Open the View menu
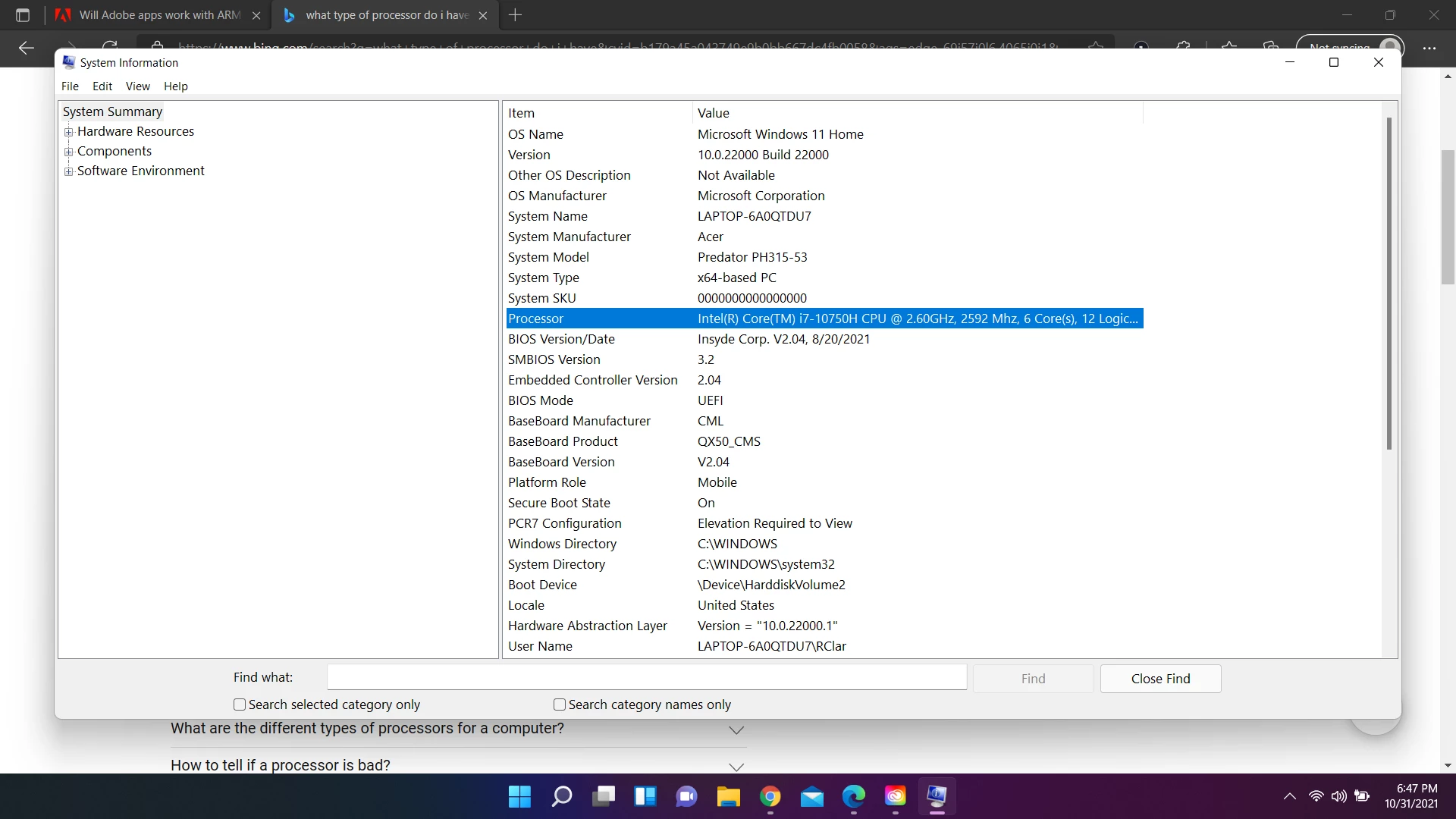The width and height of the screenshot is (1456, 819). (138, 86)
